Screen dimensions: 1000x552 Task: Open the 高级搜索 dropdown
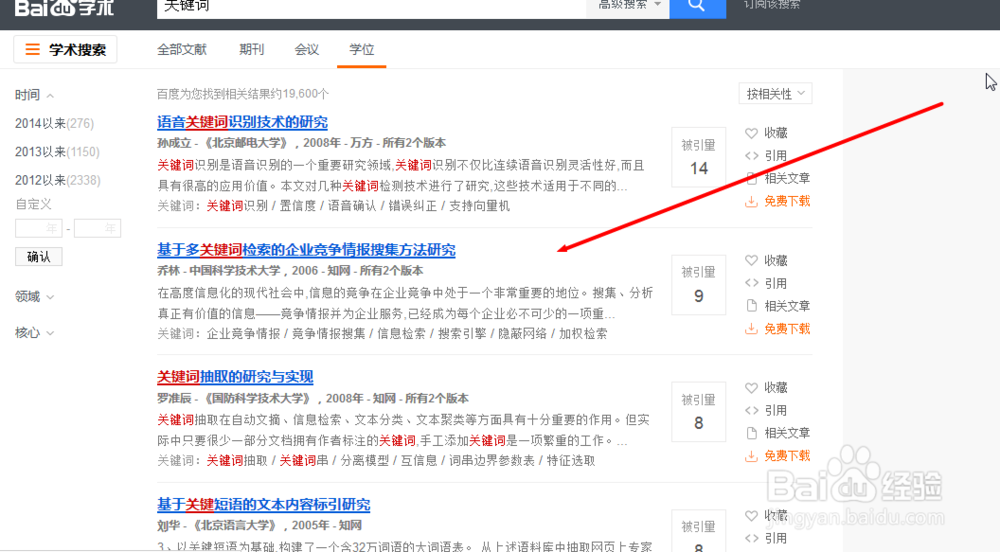point(628,5)
